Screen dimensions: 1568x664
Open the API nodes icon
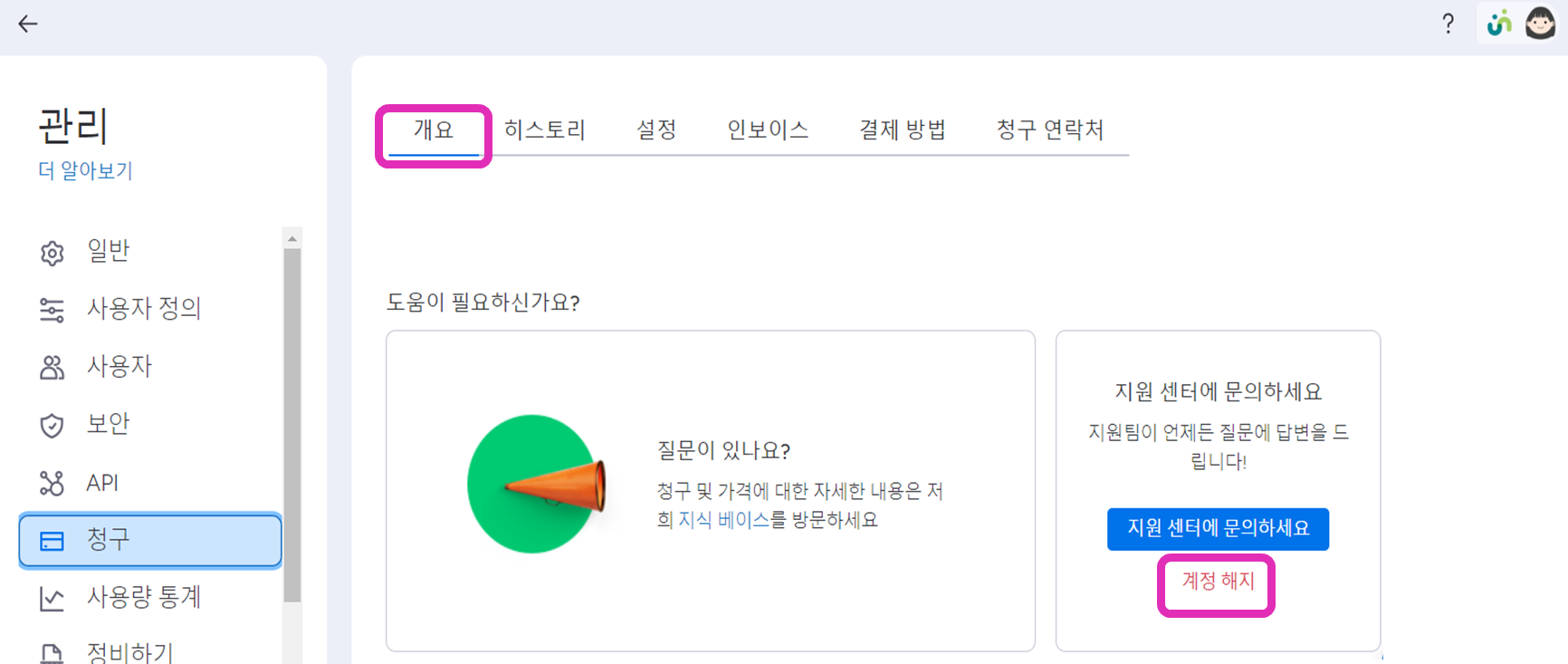(x=53, y=484)
